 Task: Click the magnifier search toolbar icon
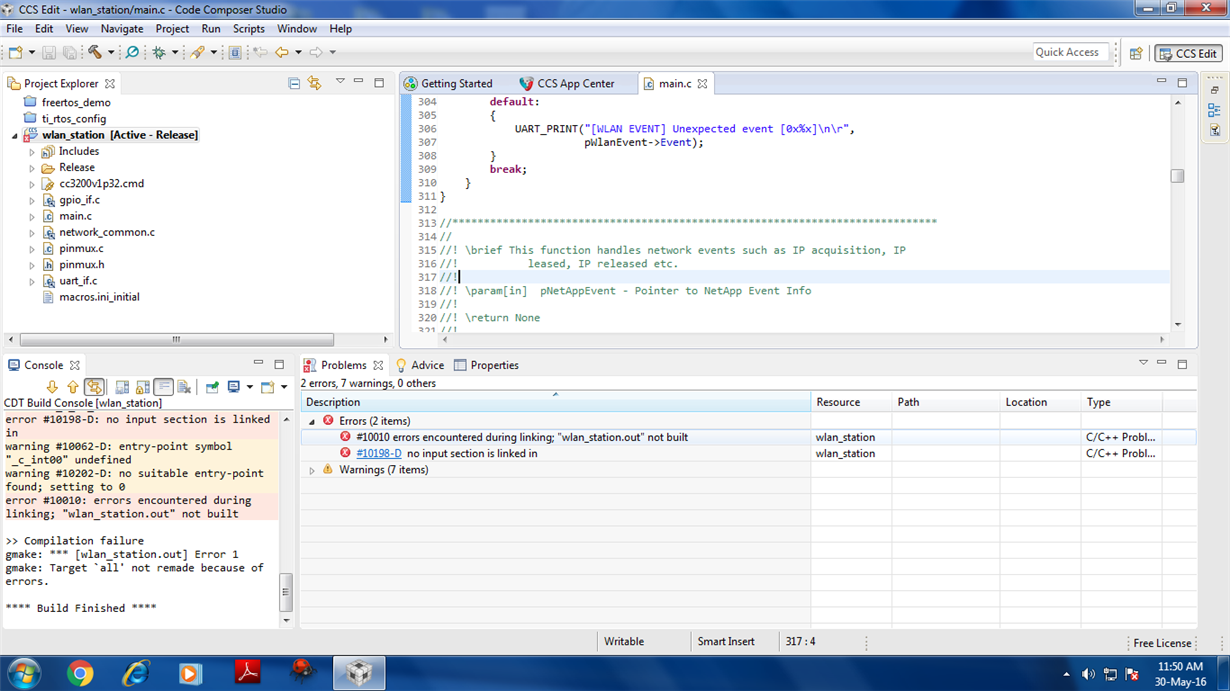pyautogui.click(x=132, y=52)
